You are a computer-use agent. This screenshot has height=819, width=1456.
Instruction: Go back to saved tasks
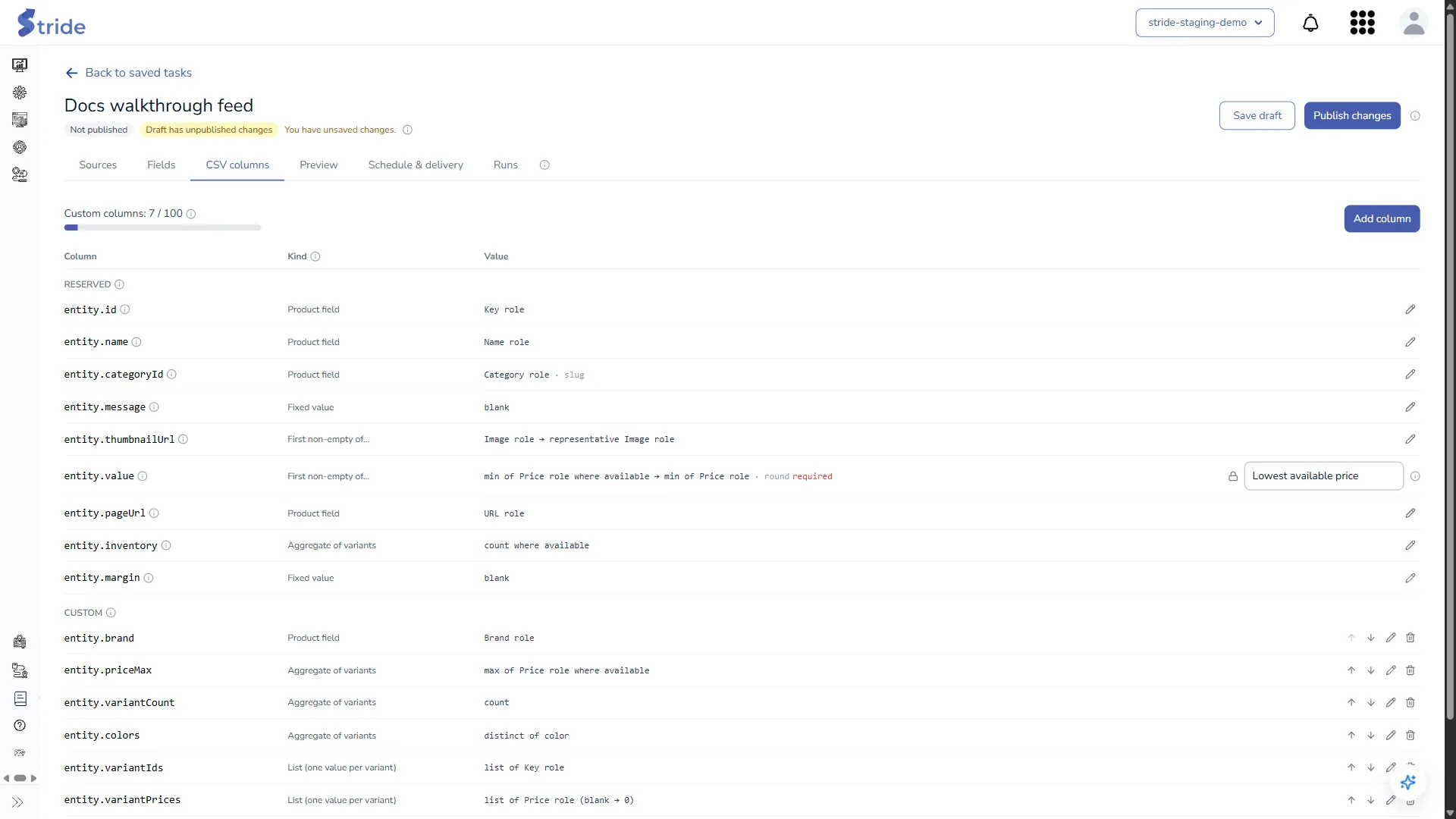[128, 73]
